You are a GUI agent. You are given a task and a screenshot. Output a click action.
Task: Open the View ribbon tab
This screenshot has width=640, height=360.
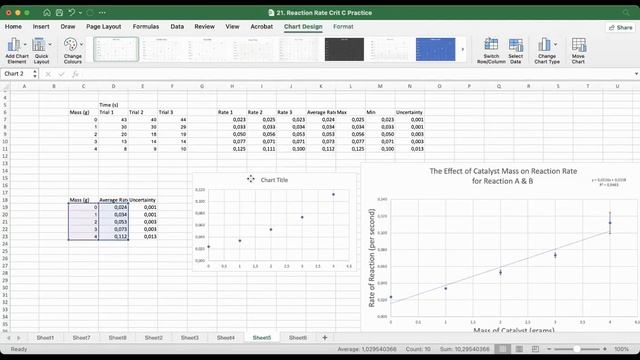coord(232,27)
